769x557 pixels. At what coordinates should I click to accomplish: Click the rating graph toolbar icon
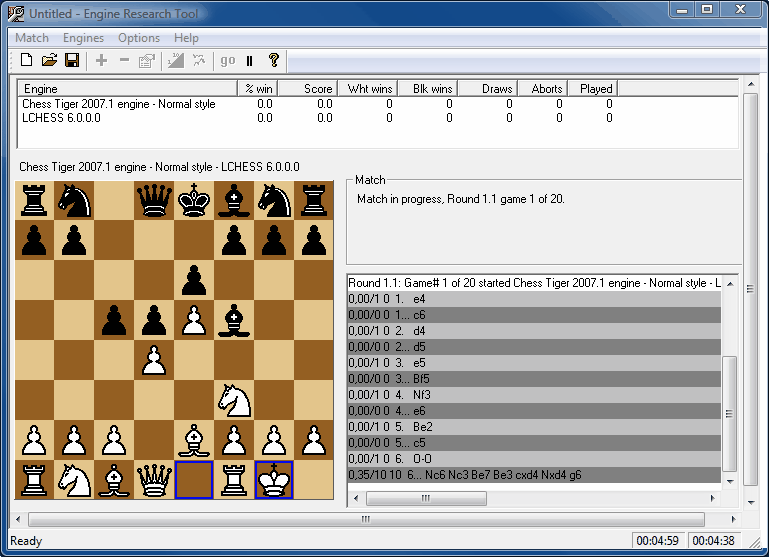176,60
